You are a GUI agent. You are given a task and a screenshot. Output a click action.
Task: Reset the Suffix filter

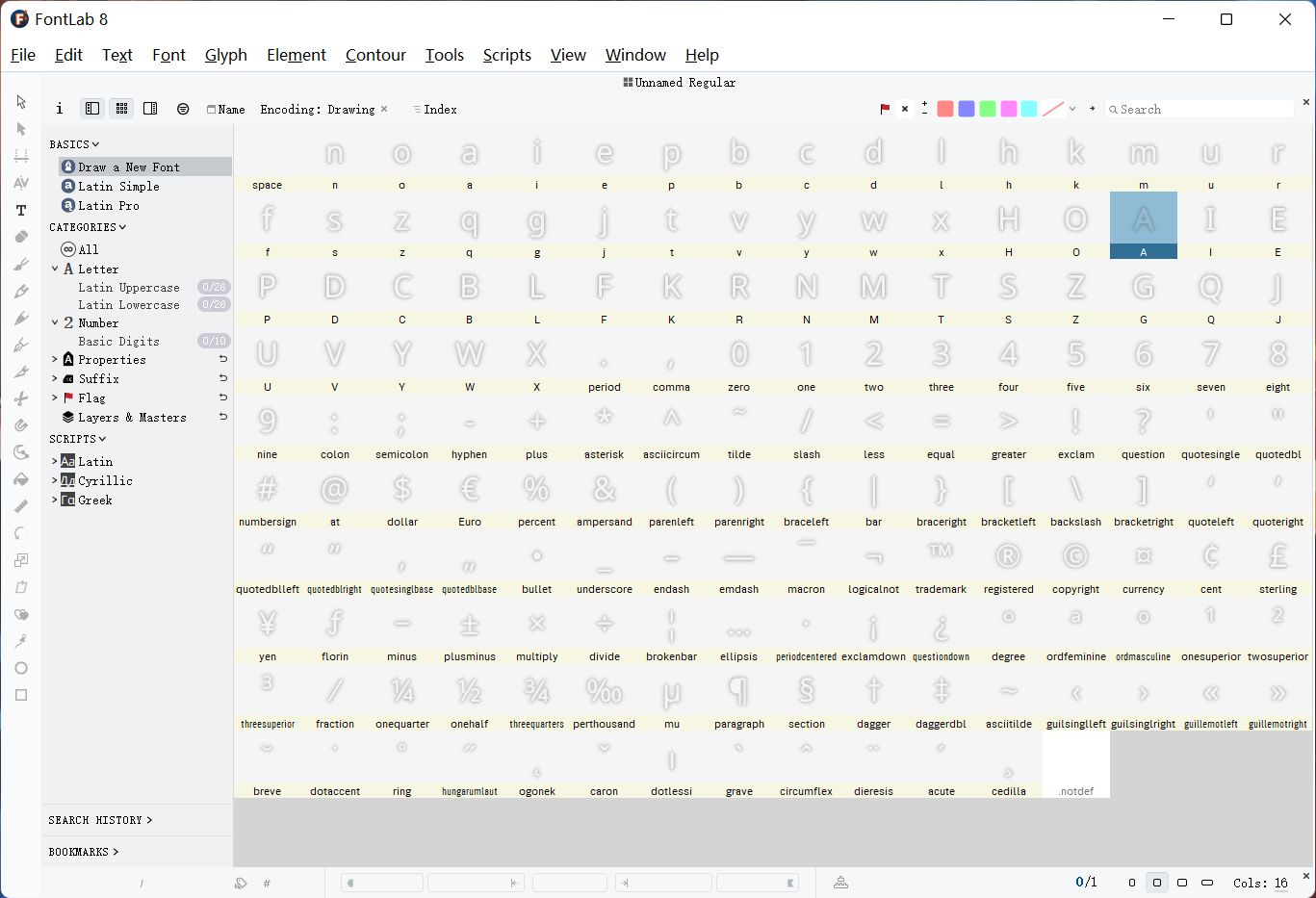point(223,378)
